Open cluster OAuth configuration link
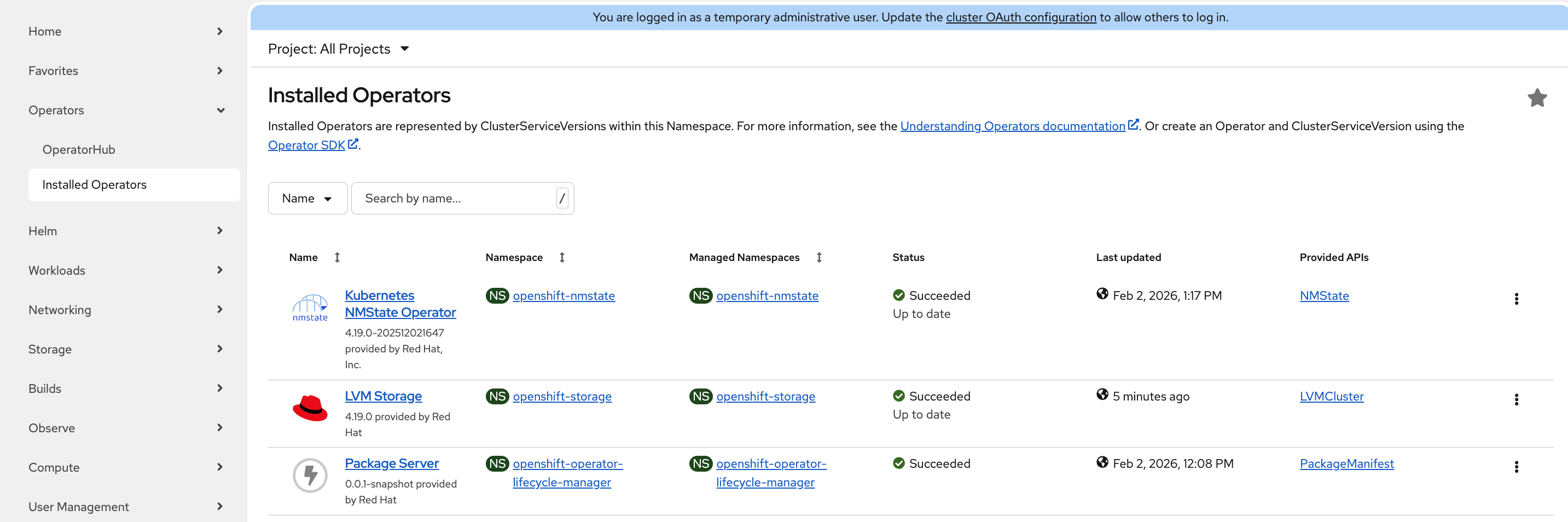Viewport: 1568px width, 522px height. [1021, 17]
